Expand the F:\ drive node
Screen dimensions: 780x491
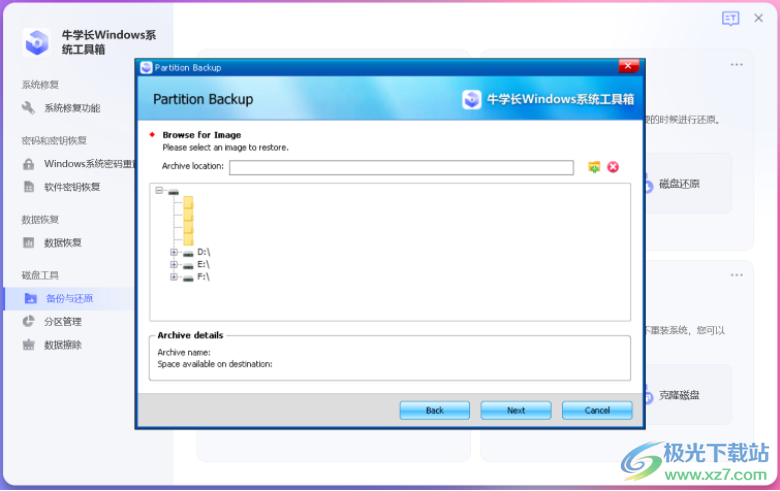point(174,277)
